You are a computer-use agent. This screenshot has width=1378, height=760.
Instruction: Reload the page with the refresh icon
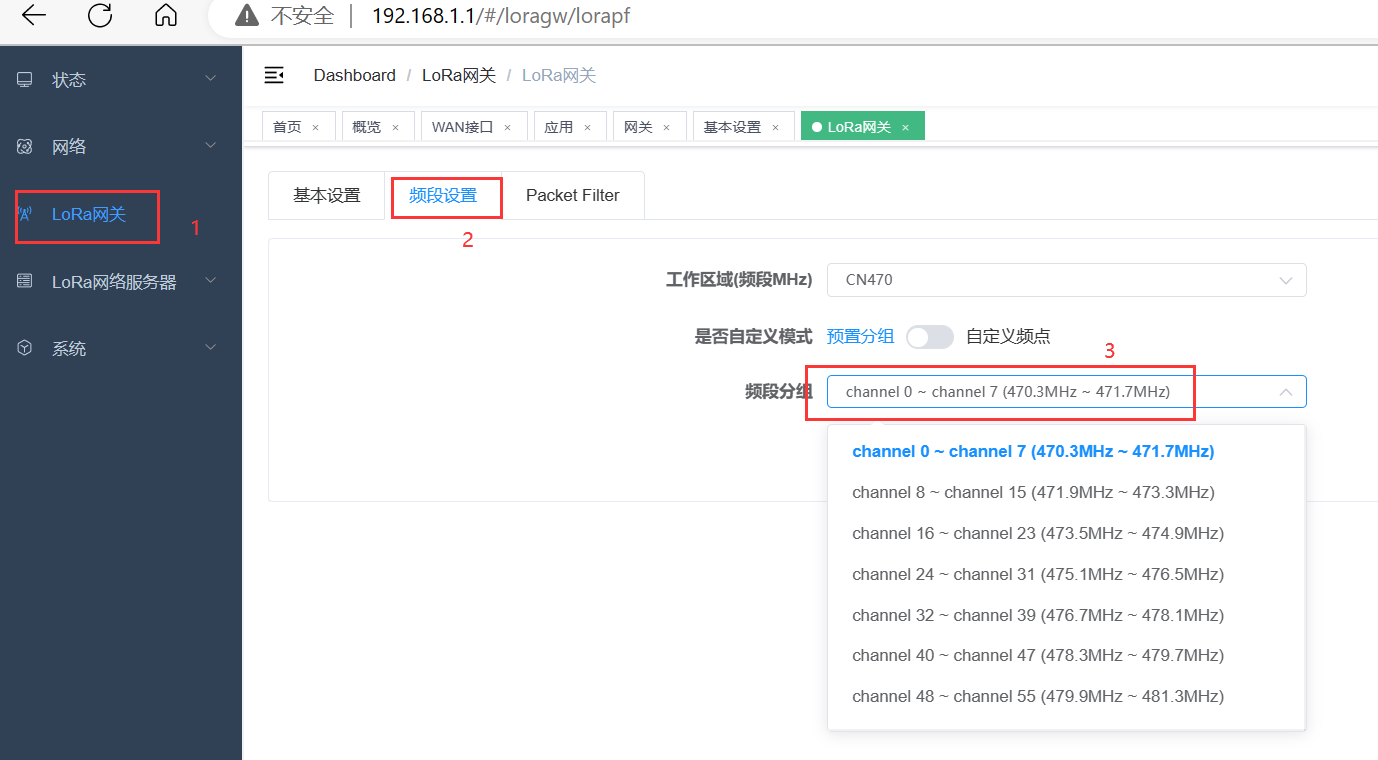(99, 15)
